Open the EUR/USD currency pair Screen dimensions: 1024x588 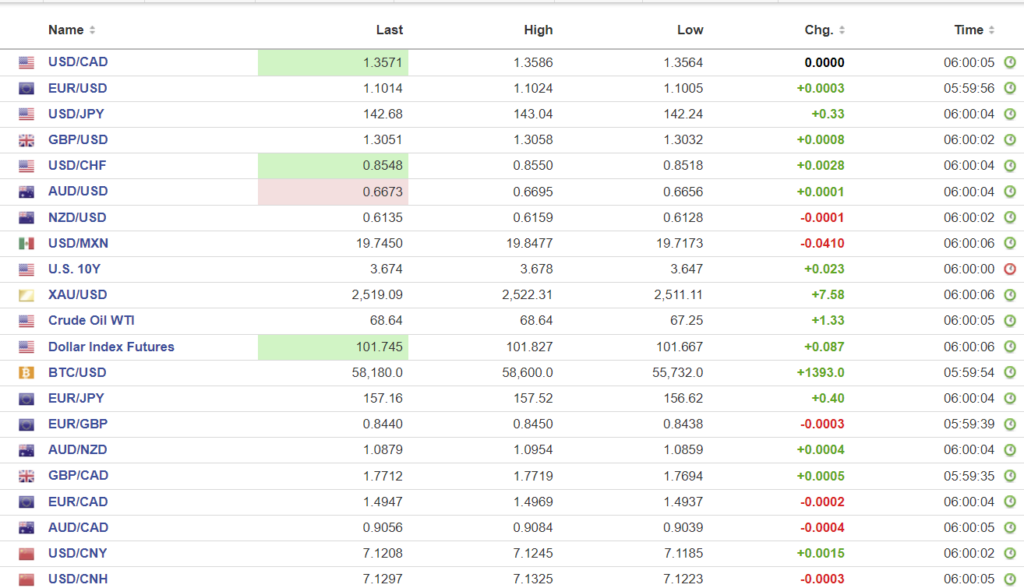[77, 88]
